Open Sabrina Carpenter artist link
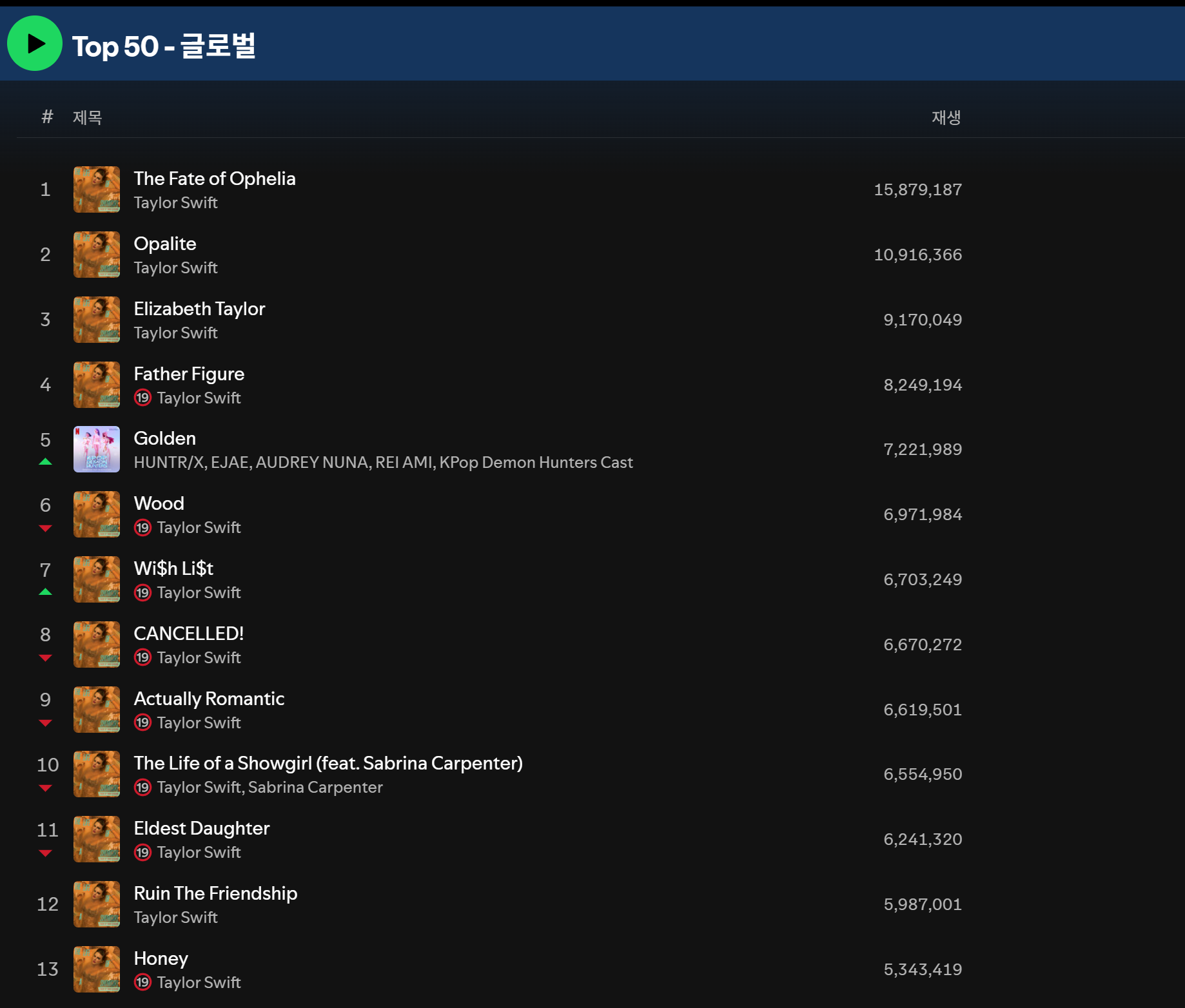The image size is (1185, 1008). 315,788
